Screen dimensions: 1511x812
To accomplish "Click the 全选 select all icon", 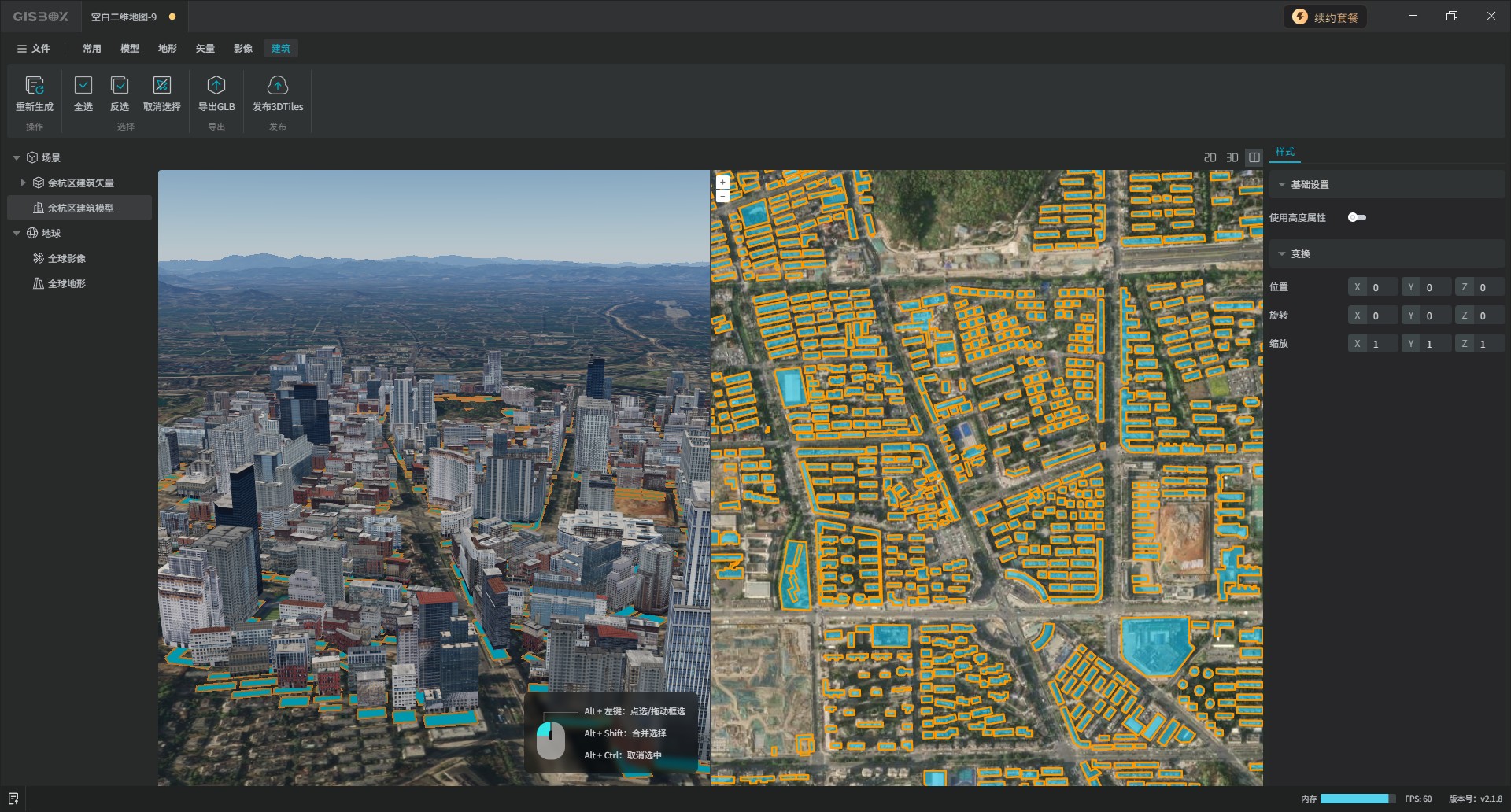I will click(83, 86).
